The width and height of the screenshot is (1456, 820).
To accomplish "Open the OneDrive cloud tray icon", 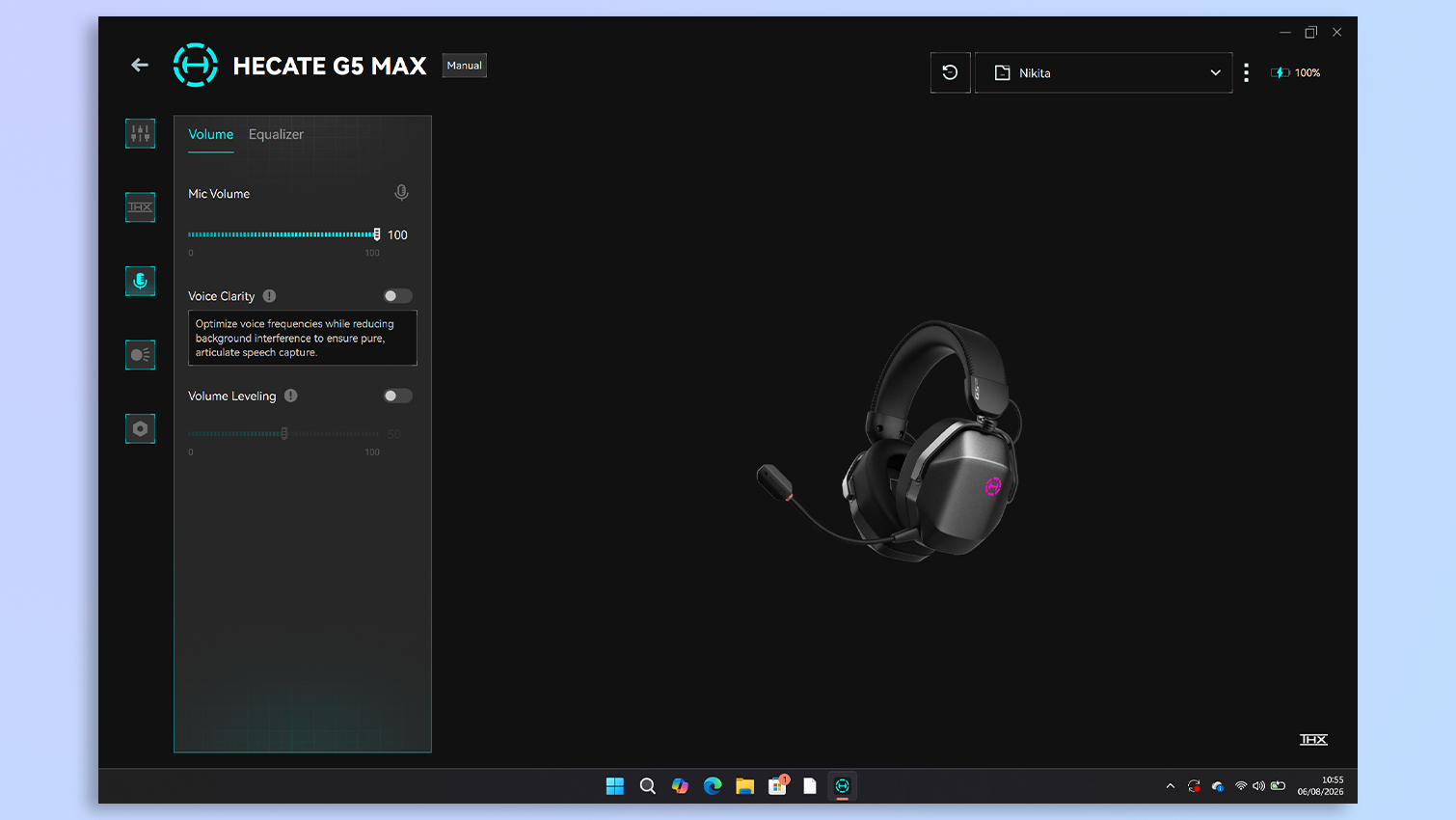I will point(1218,786).
